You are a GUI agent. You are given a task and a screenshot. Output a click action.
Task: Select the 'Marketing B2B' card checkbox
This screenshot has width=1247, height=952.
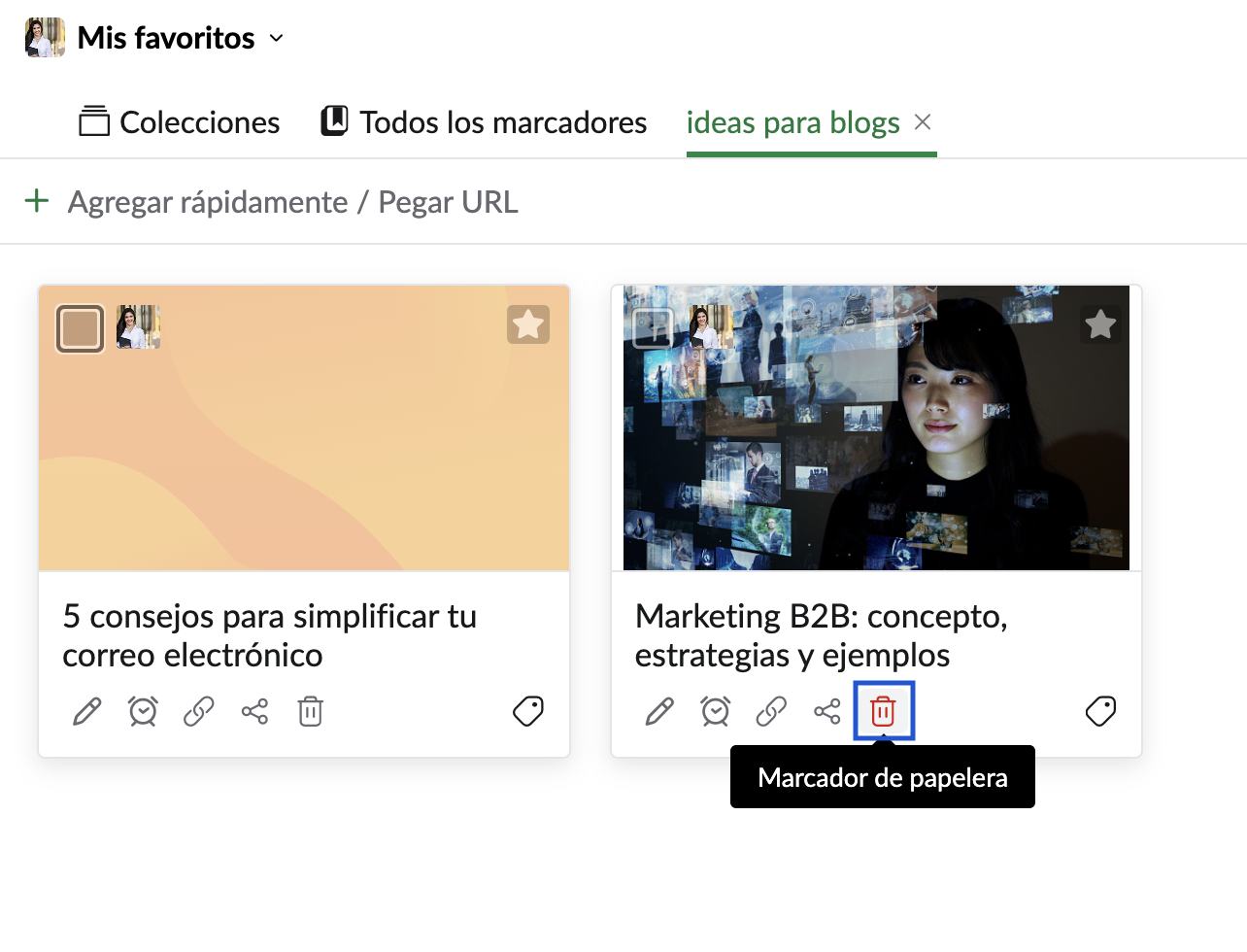click(653, 328)
